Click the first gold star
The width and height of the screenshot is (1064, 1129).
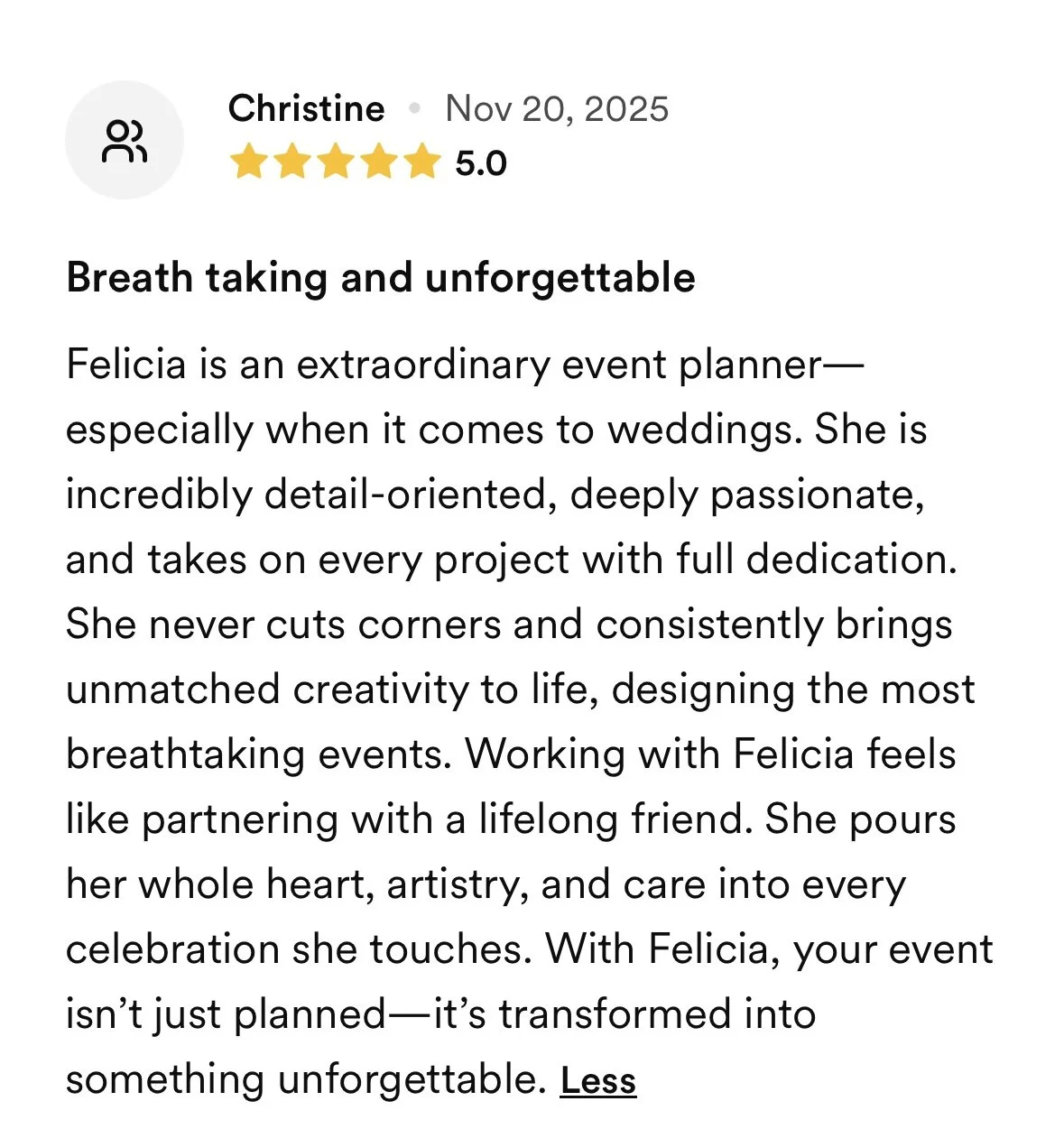[x=247, y=163]
